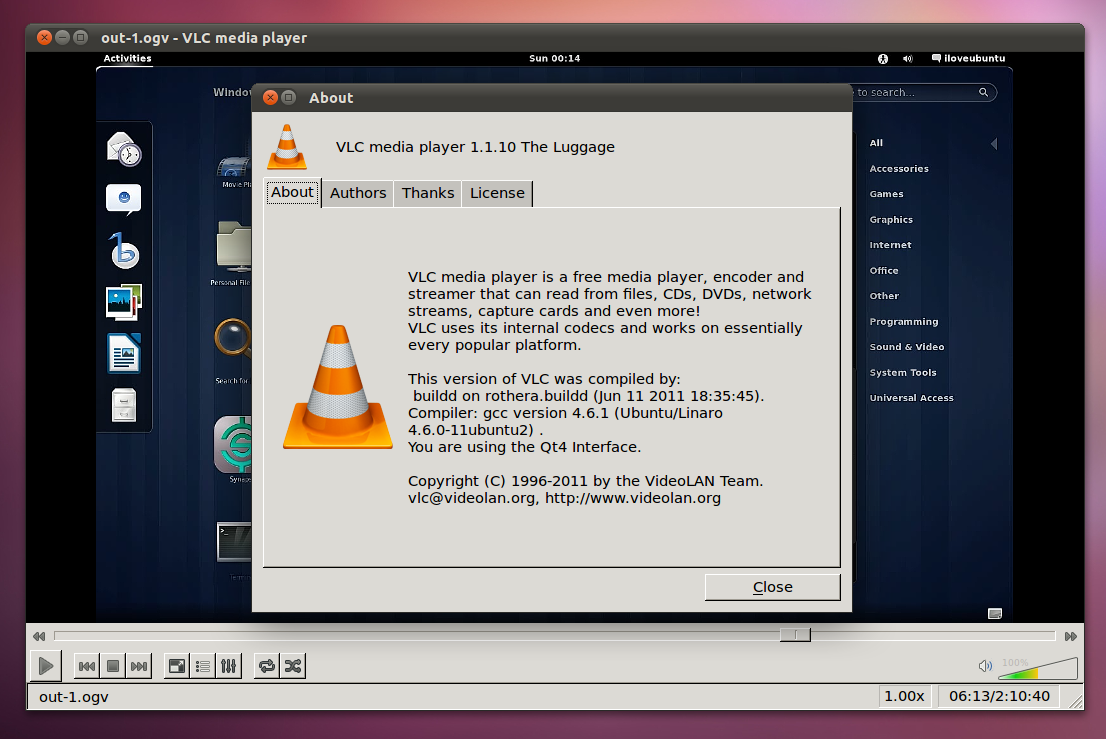Stop playback with the Stop button

coord(113,666)
